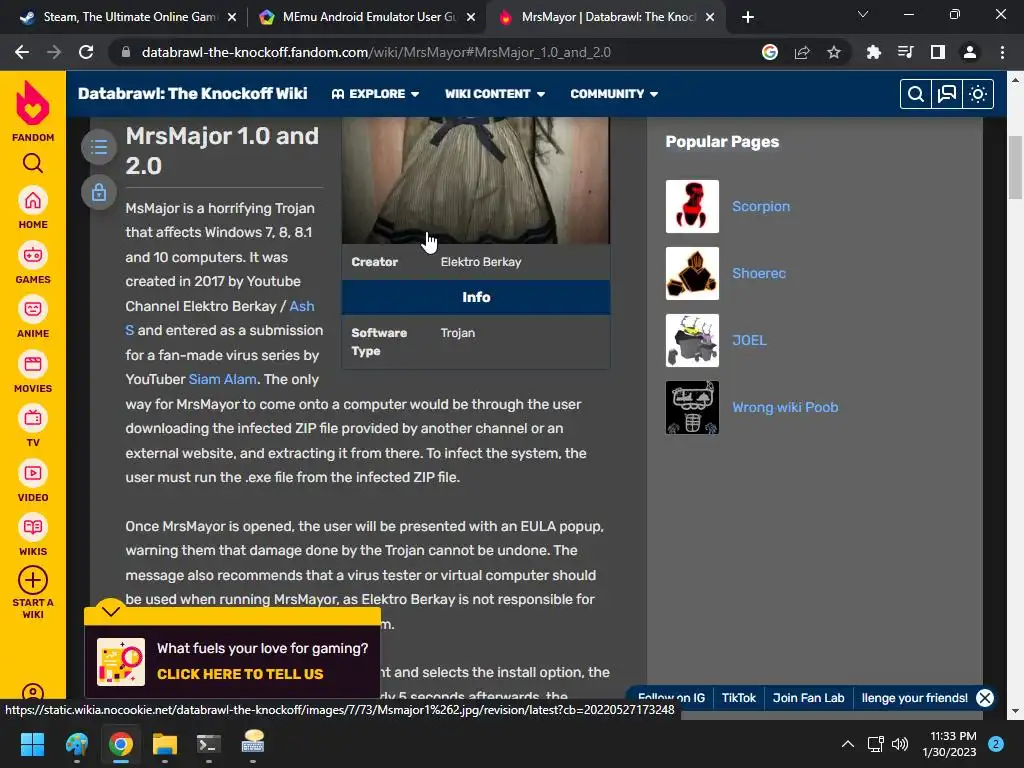Toggle Chrome side panel icon
1024x768 pixels.
tap(938, 52)
